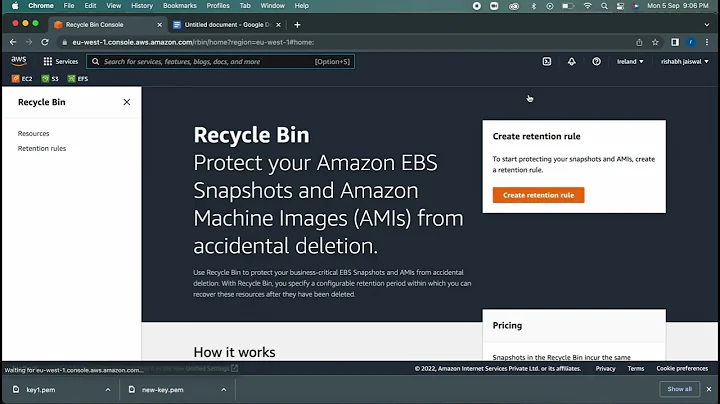Open the Apple menu
The width and height of the screenshot is (720, 404).
click(15, 6)
